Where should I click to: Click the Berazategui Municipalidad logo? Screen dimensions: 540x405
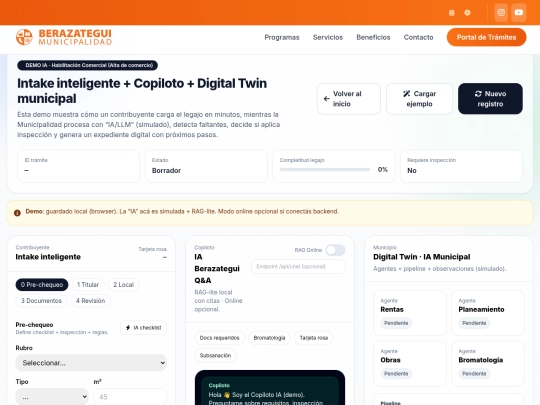[x=64, y=37]
